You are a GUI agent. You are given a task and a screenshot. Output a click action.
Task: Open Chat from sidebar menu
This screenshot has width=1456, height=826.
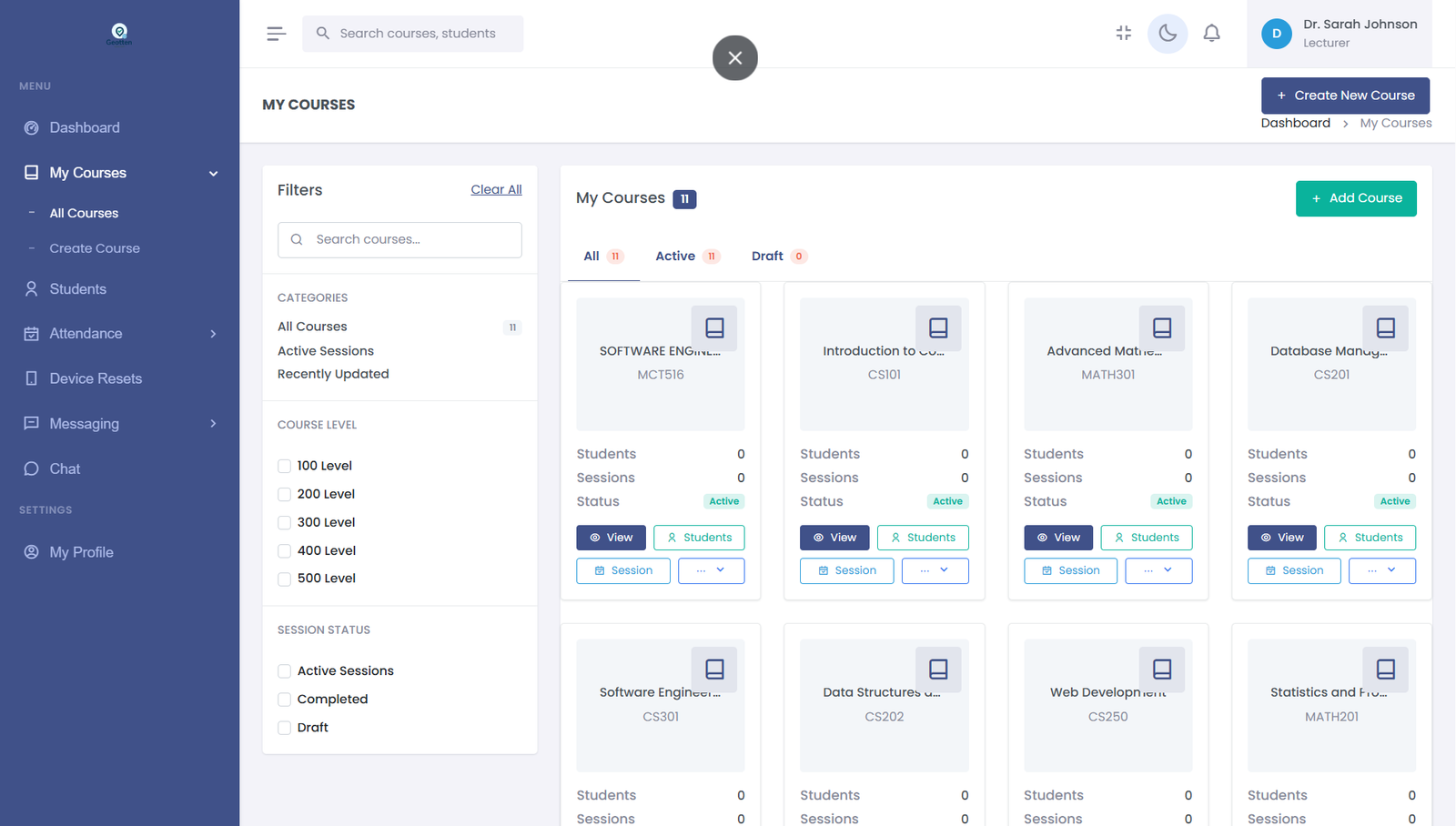click(x=65, y=468)
